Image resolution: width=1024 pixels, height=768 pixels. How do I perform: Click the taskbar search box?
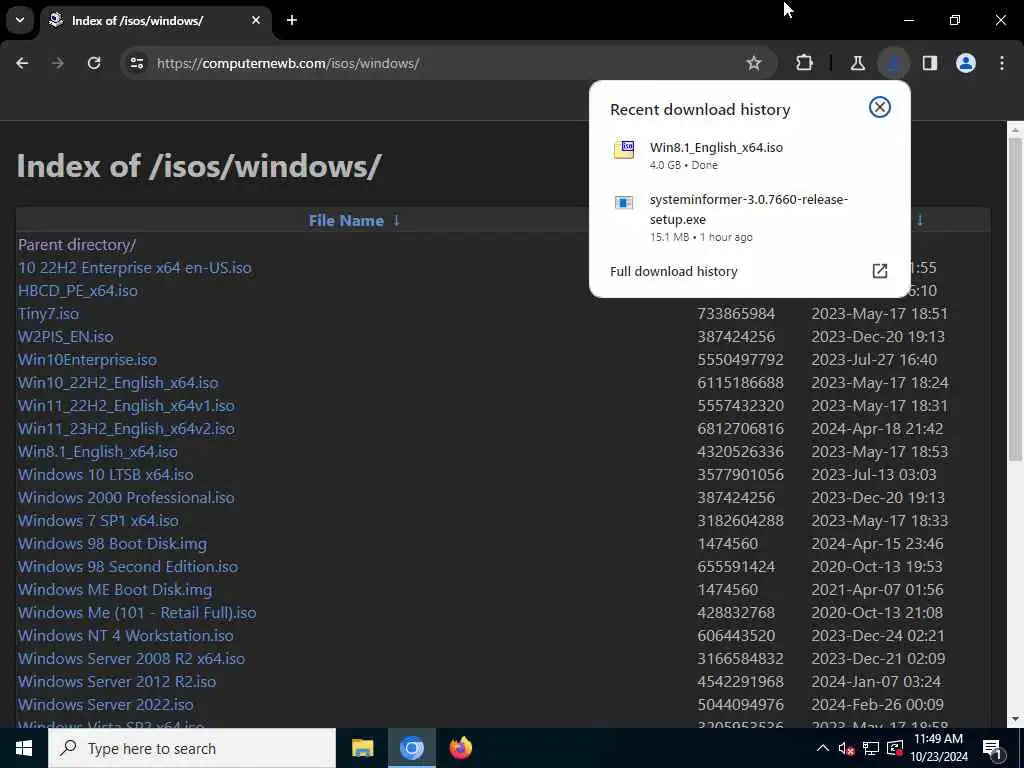(192, 748)
